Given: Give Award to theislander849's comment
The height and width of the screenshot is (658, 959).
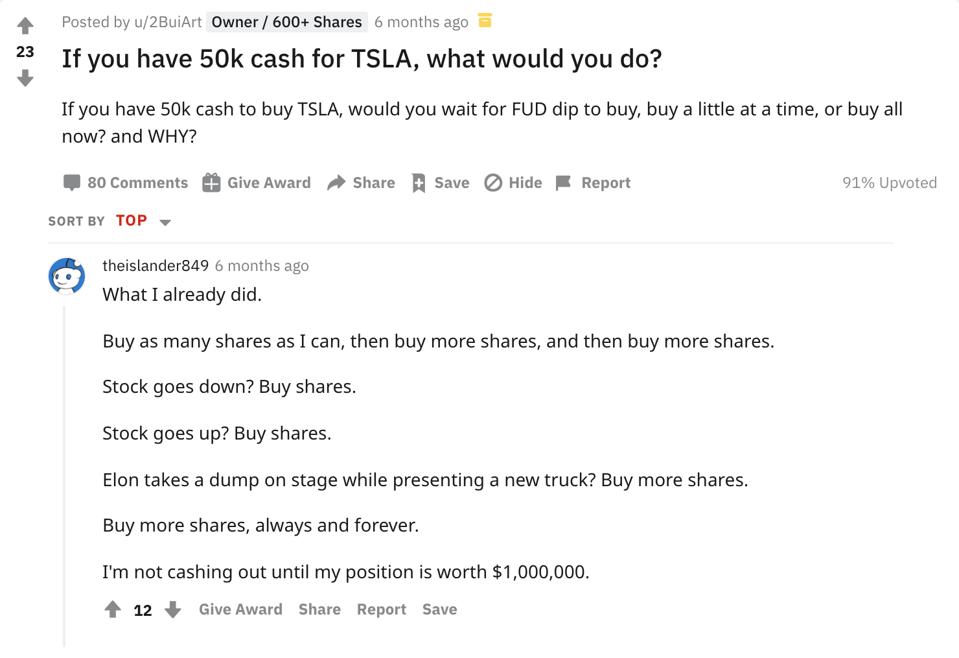Looking at the screenshot, I should click(x=240, y=609).
